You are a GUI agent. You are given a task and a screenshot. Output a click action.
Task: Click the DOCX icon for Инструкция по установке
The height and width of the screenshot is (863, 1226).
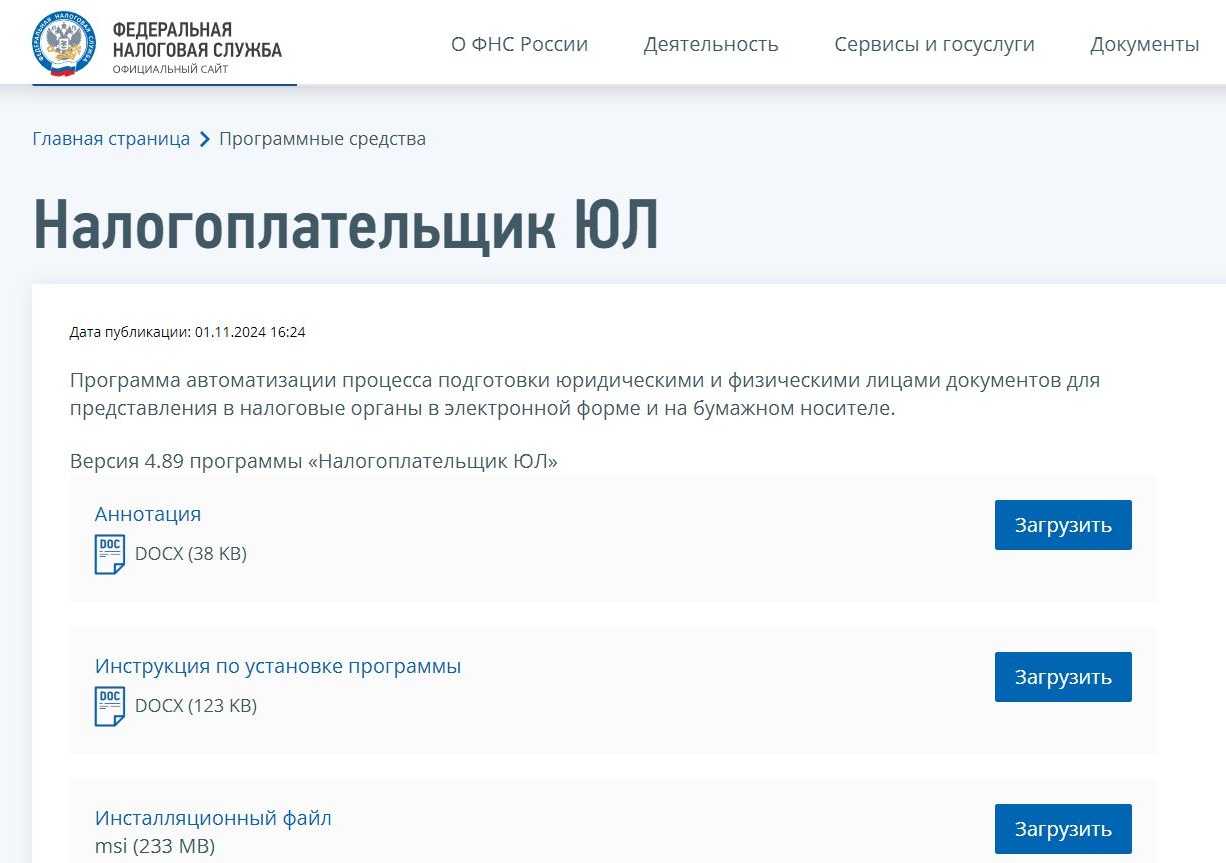coord(110,703)
